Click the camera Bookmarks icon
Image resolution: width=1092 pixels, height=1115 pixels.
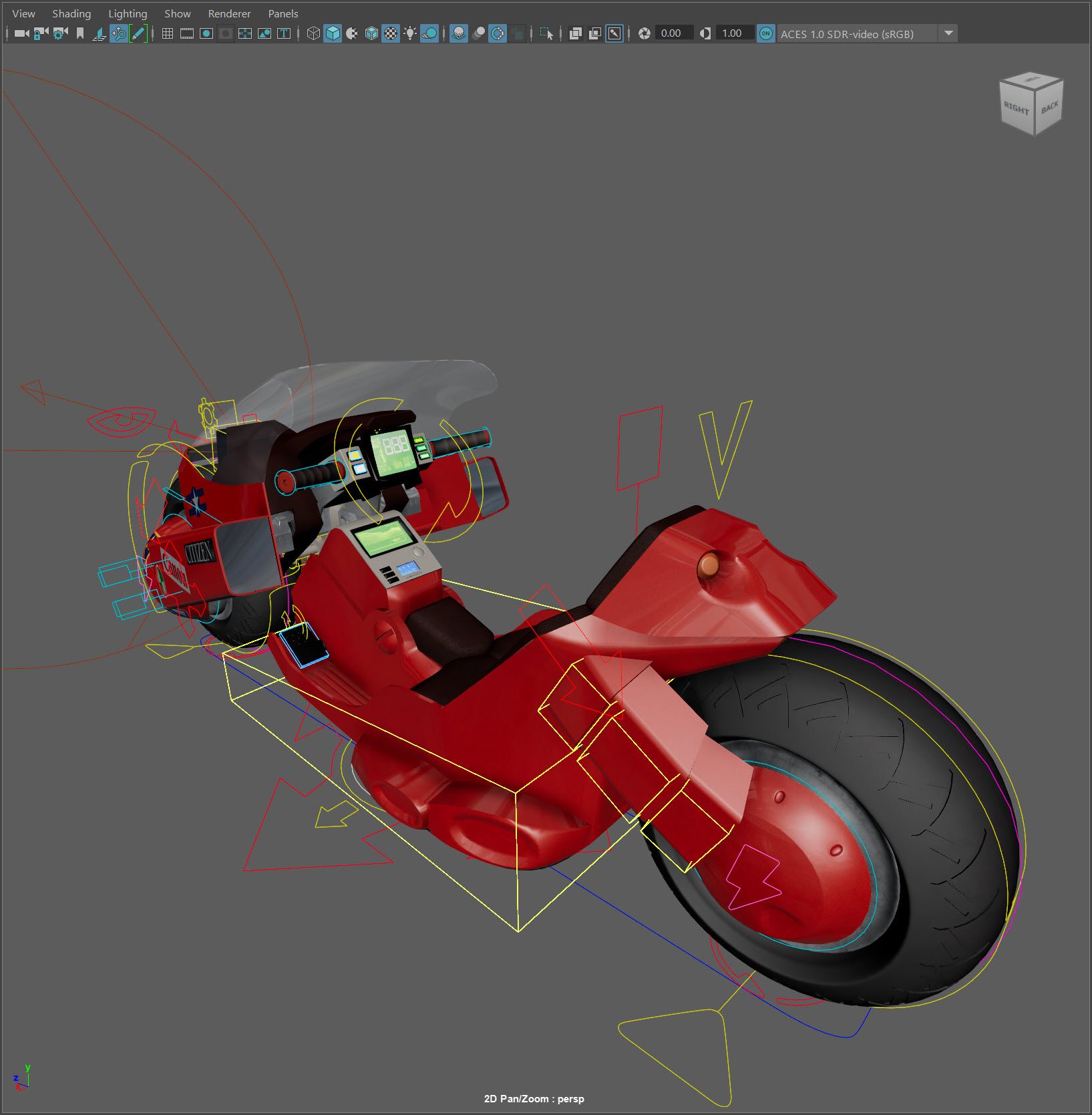tap(80, 33)
